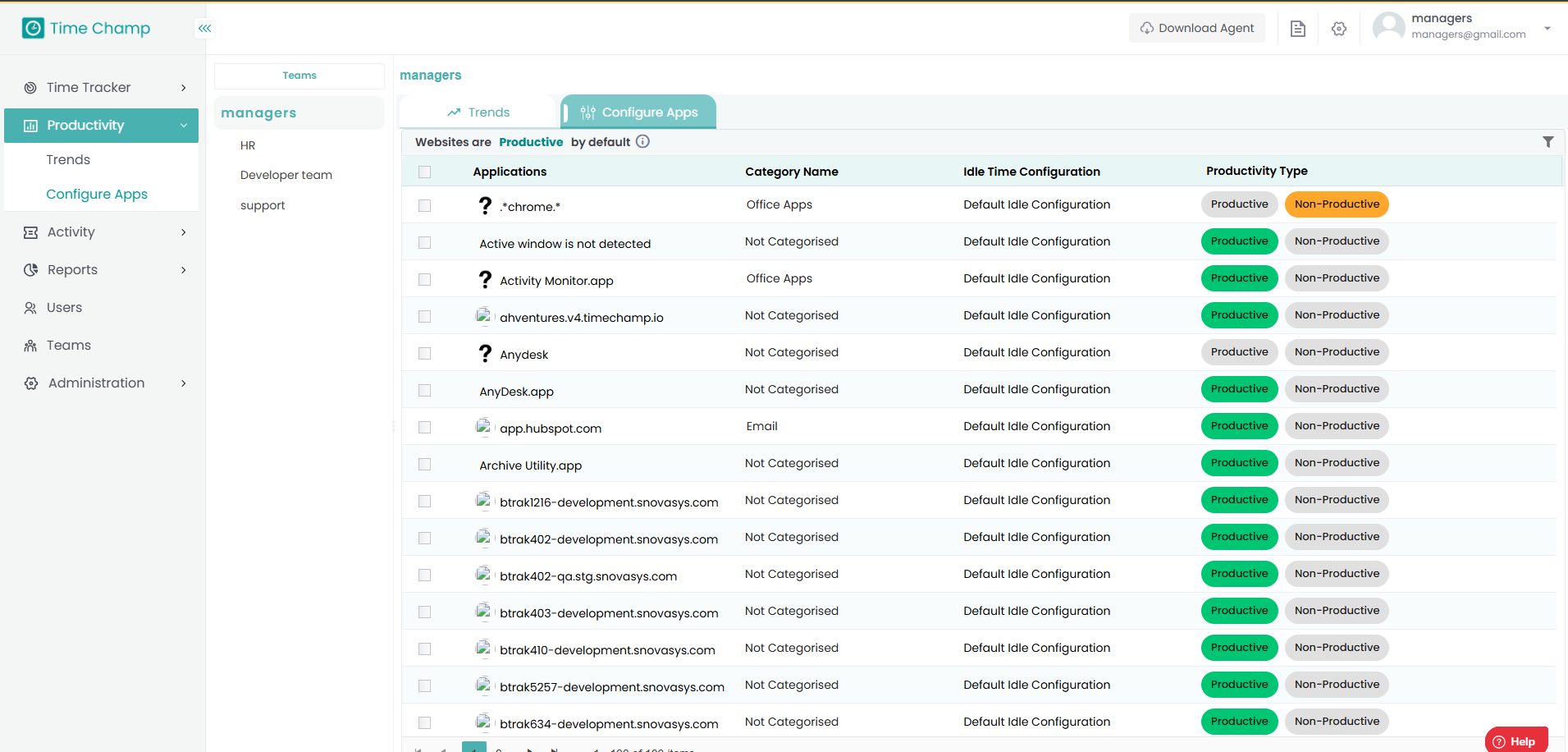Screen dimensions: 1568x752
Task: Switch to the Trends tab
Action: [x=478, y=112]
